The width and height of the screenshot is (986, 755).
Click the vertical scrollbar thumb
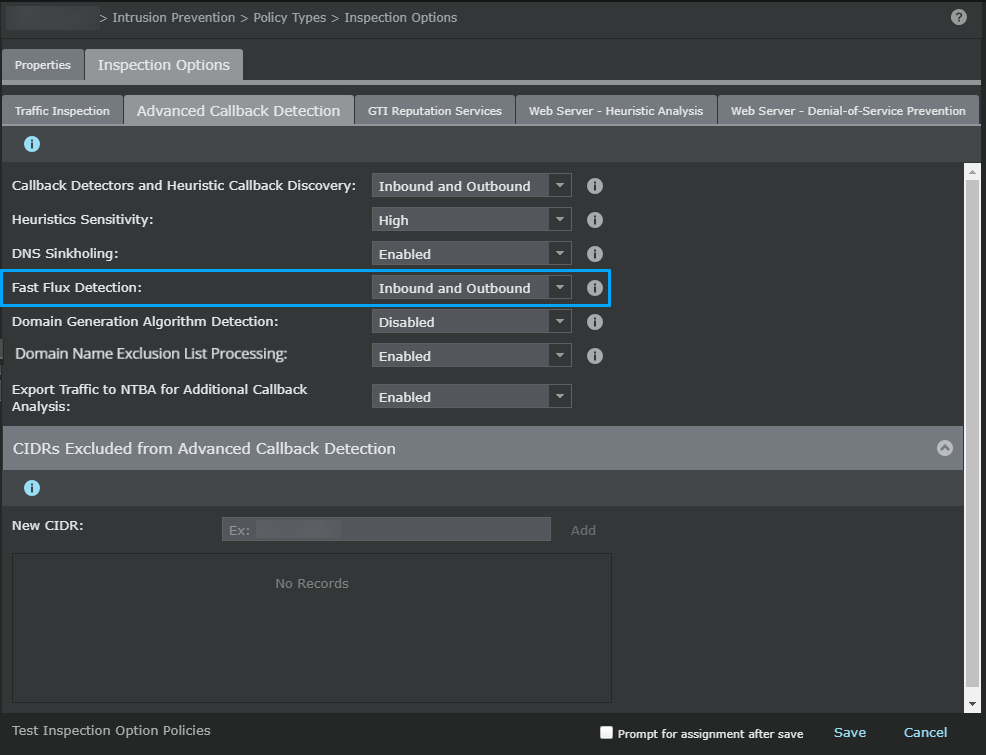coord(972,434)
